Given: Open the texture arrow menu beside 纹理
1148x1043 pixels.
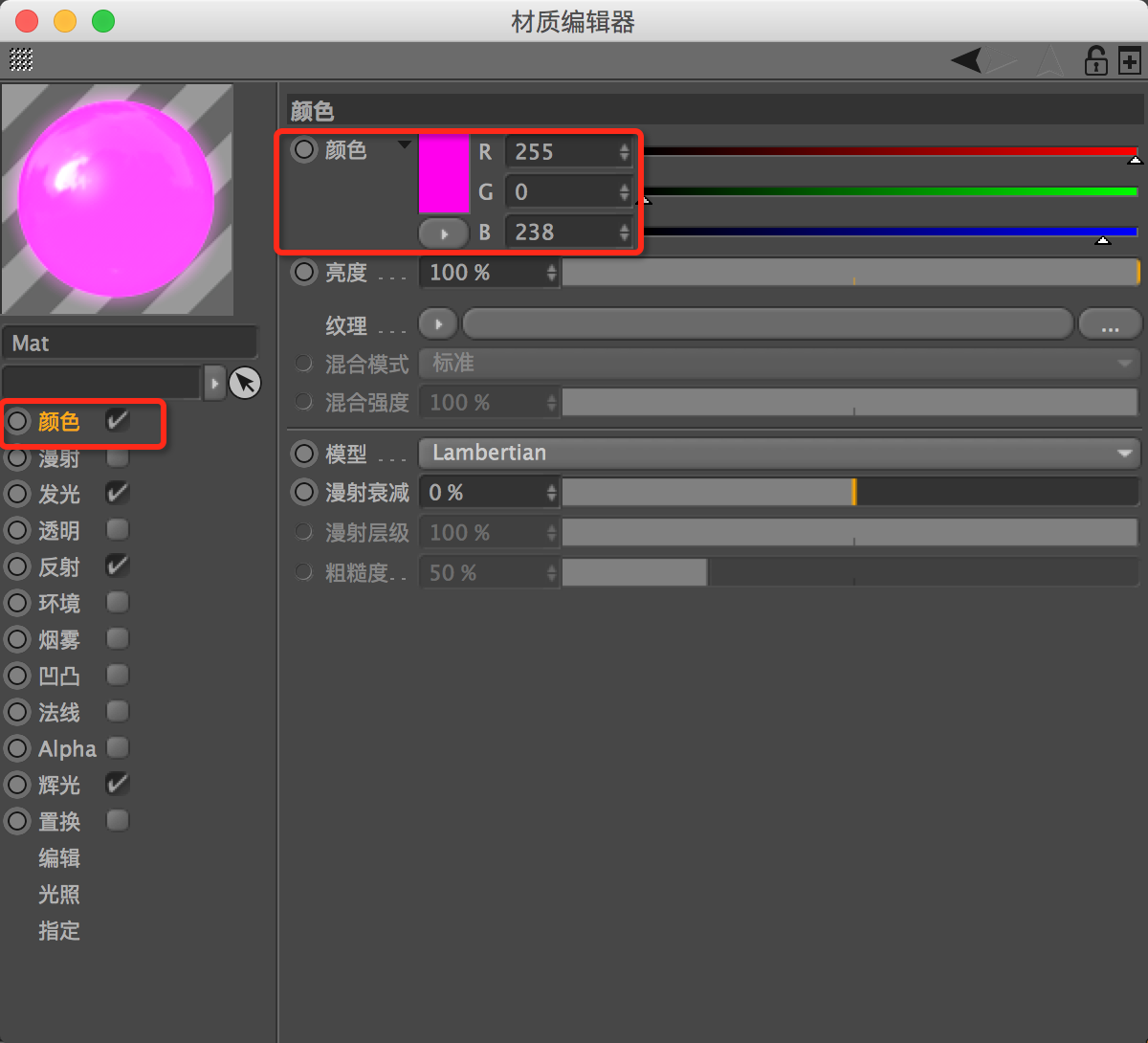Looking at the screenshot, I should tap(438, 324).
